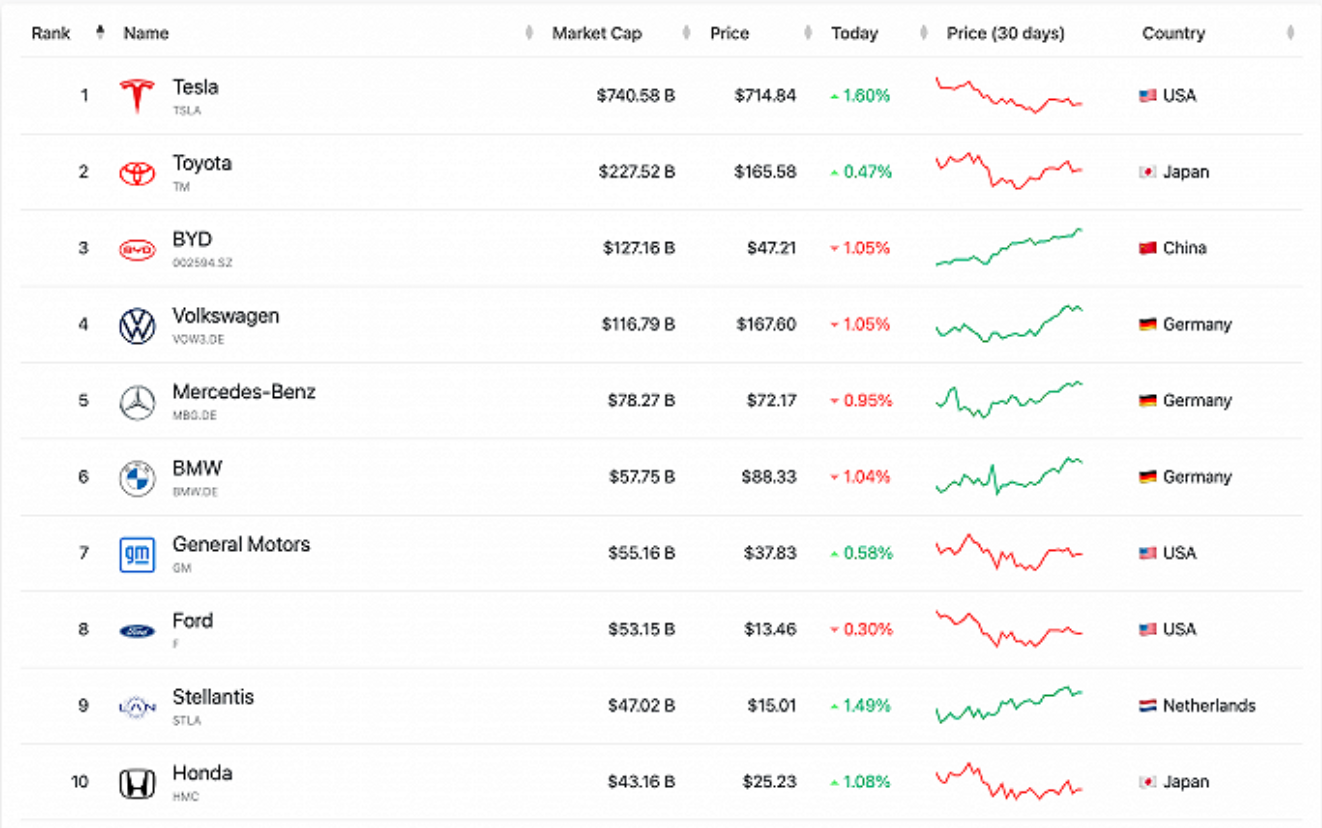Click BYD's price $47.21
This screenshot has height=828, width=1322.
772,248
